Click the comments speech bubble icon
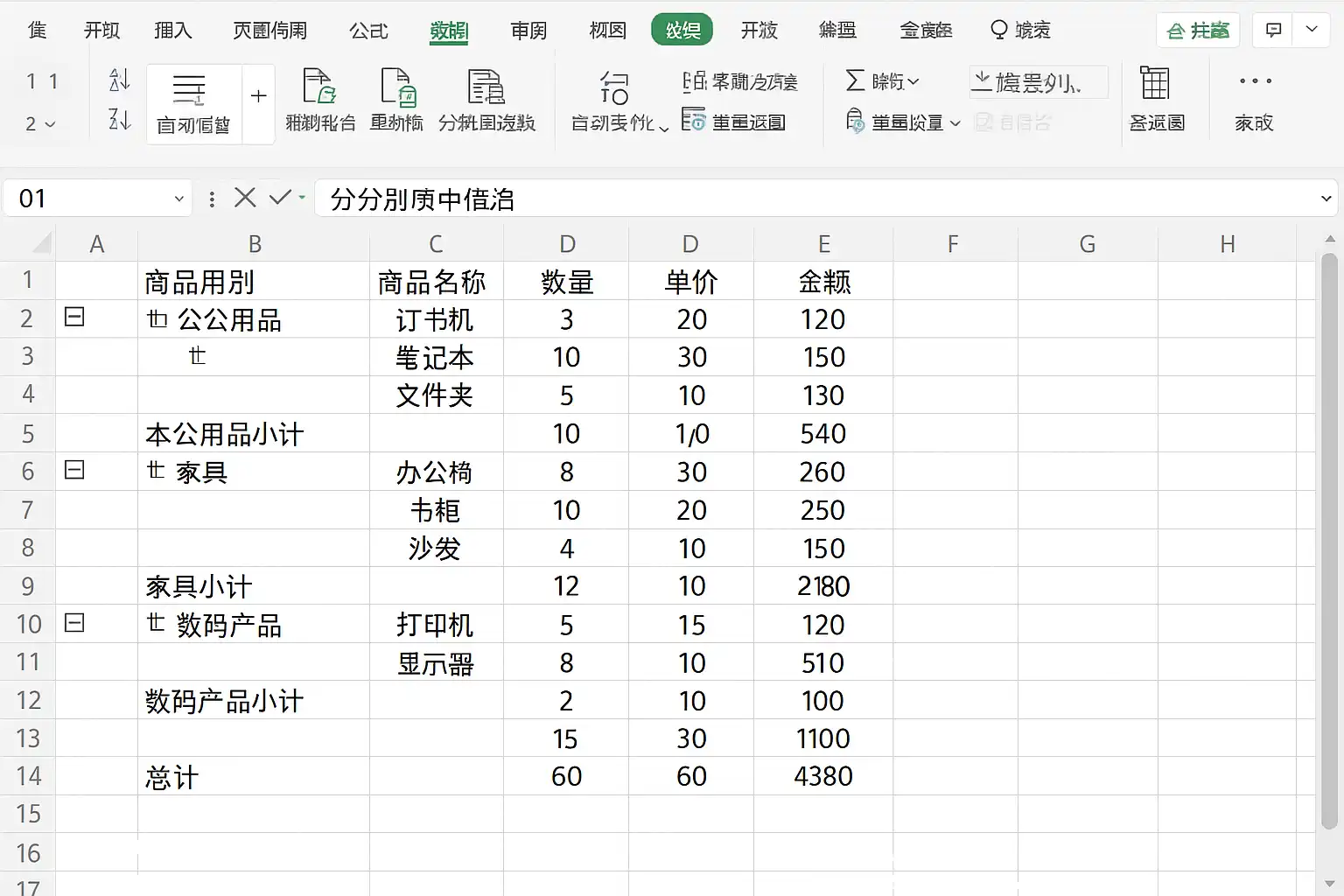Image resolution: width=1344 pixels, height=896 pixels. [1274, 30]
